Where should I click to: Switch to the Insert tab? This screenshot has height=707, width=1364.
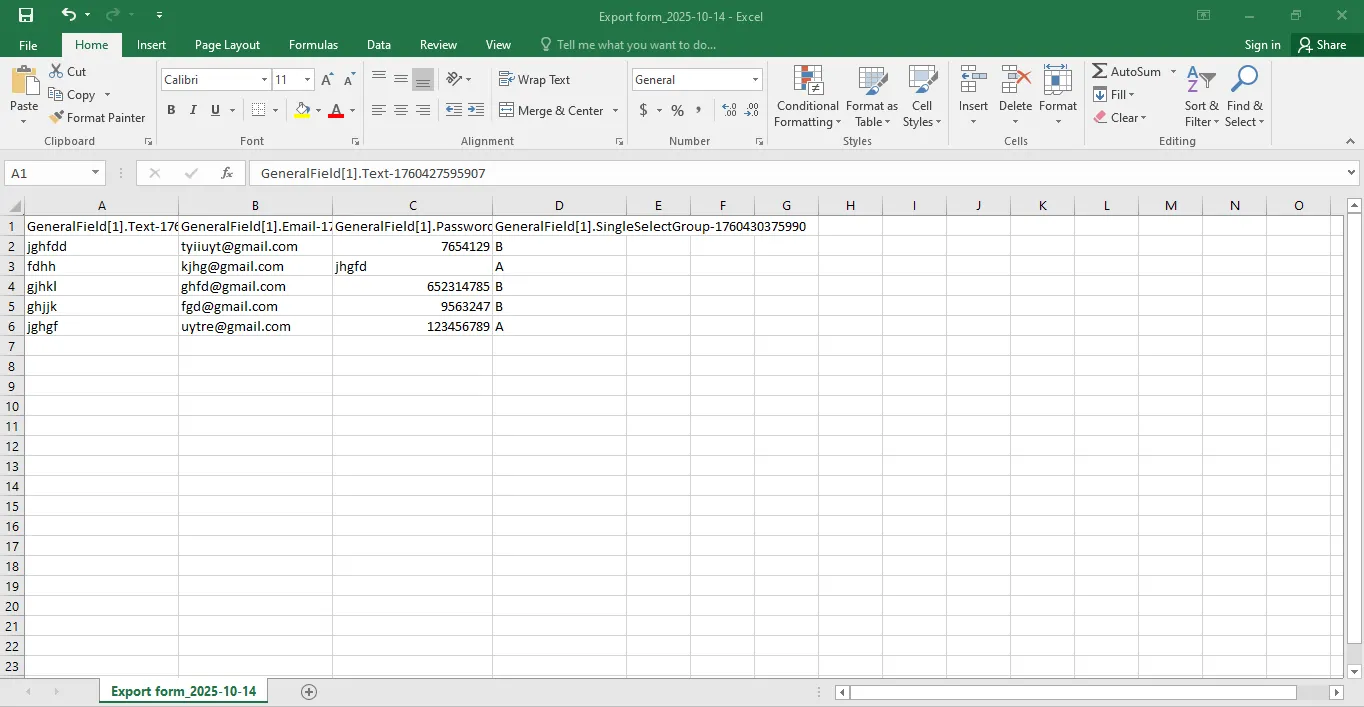tap(152, 45)
